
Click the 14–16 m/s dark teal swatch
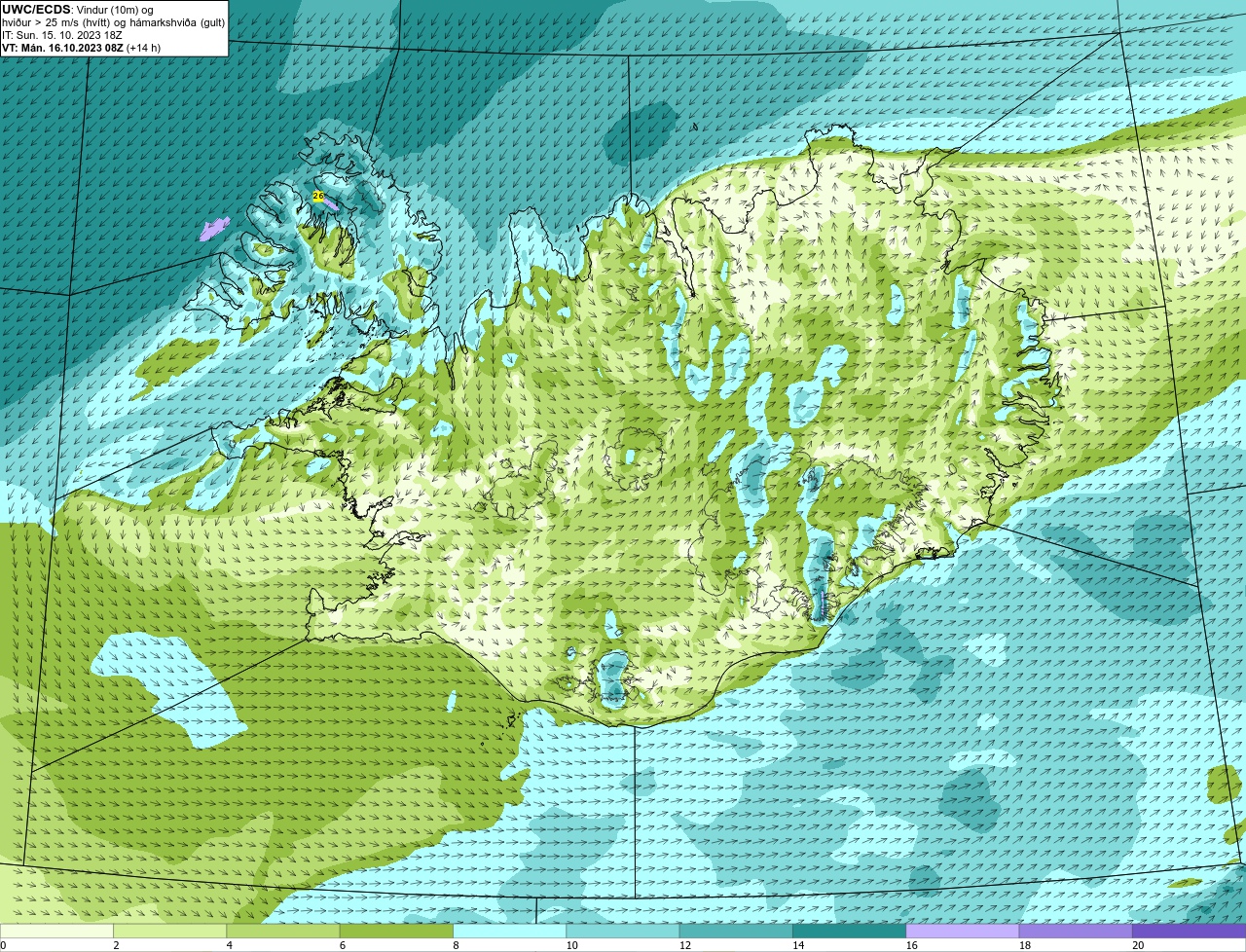coord(849,931)
